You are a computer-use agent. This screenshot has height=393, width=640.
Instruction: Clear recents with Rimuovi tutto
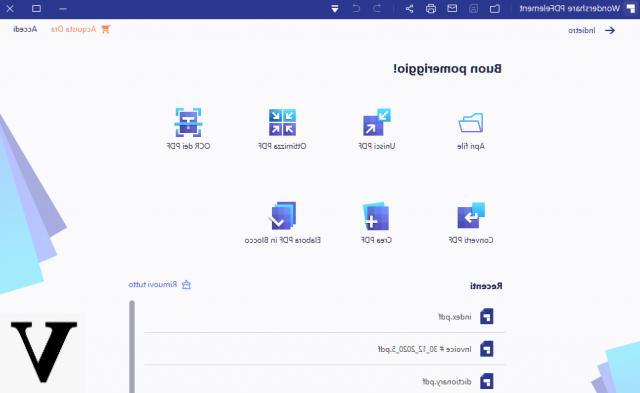point(160,284)
